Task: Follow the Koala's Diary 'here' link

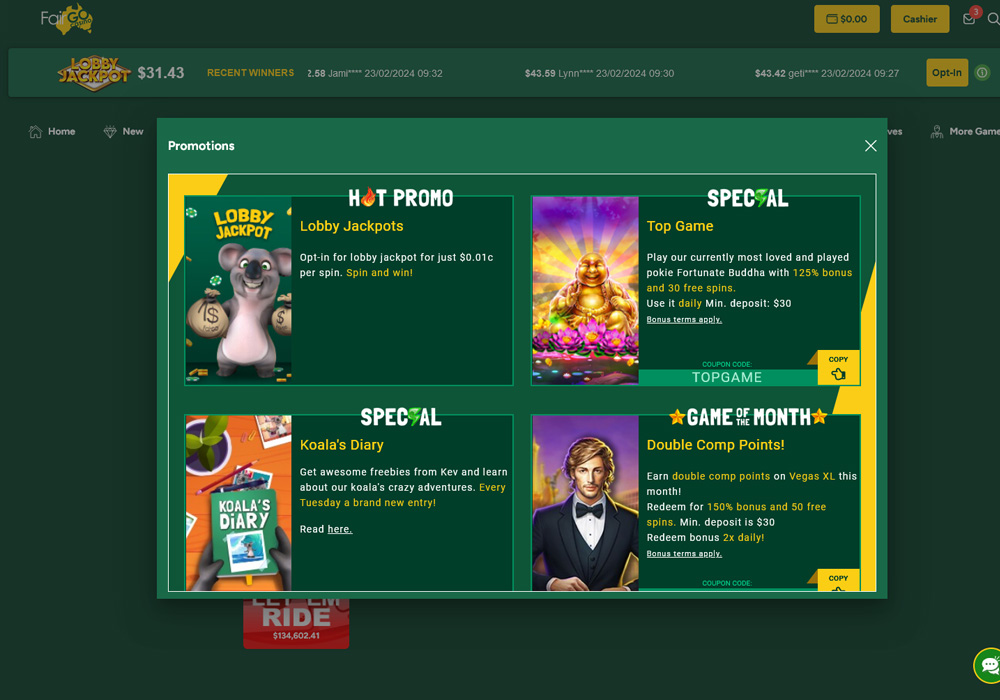Action: click(x=339, y=529)
